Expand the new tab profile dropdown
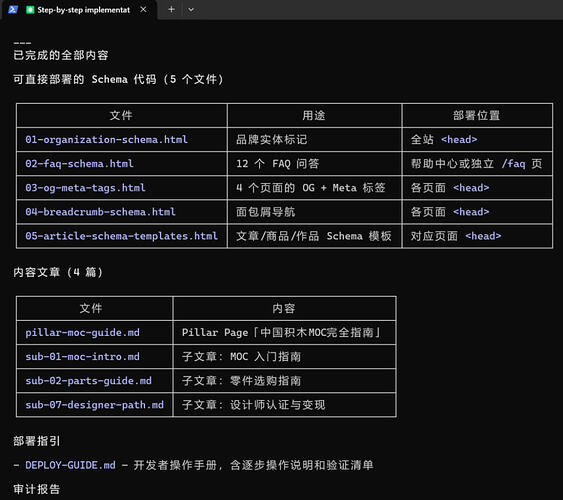The width and height of the screenshot is (563, 500). click(x=191, y=10)
